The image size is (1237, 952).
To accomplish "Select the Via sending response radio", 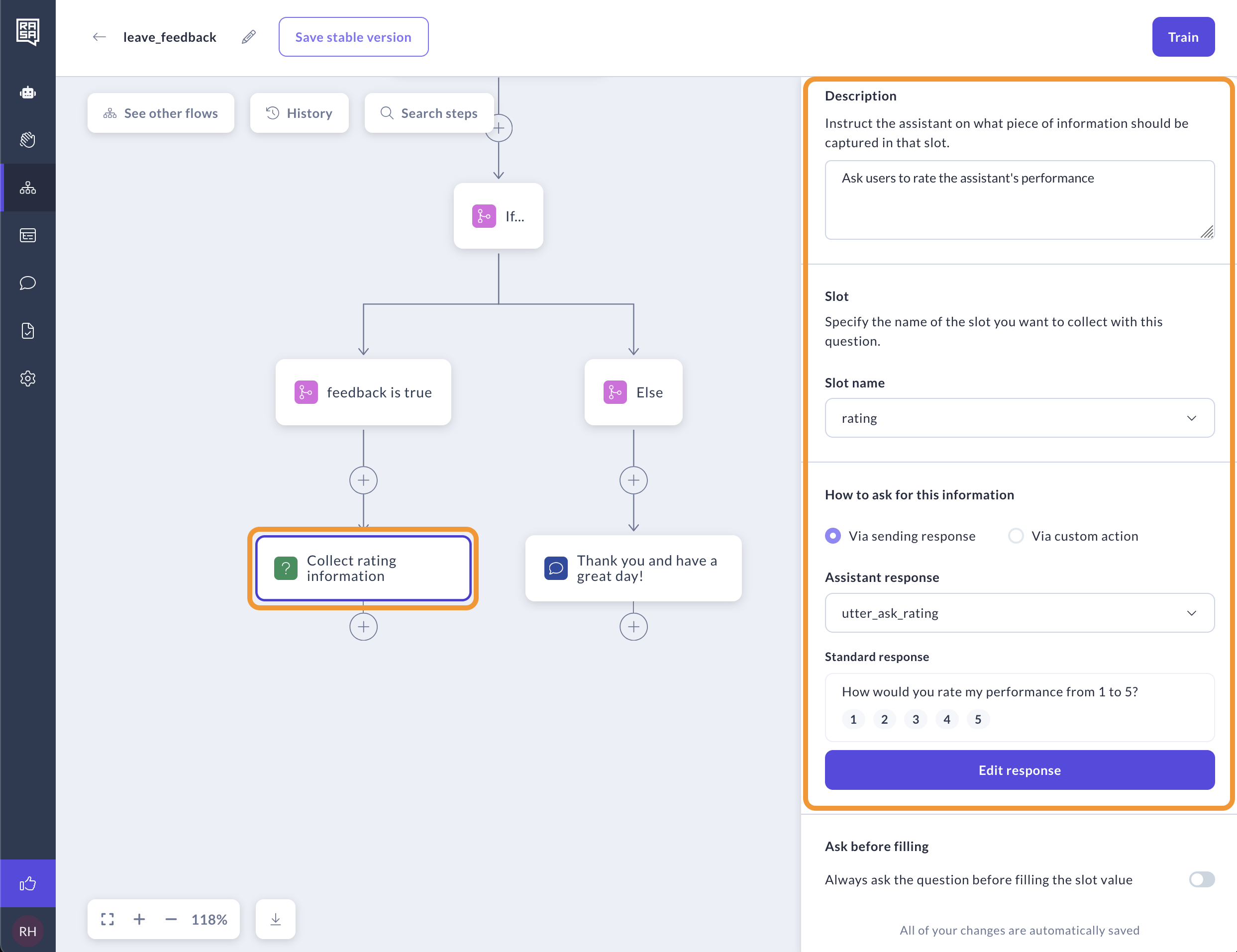I will (x=832, y=536).
